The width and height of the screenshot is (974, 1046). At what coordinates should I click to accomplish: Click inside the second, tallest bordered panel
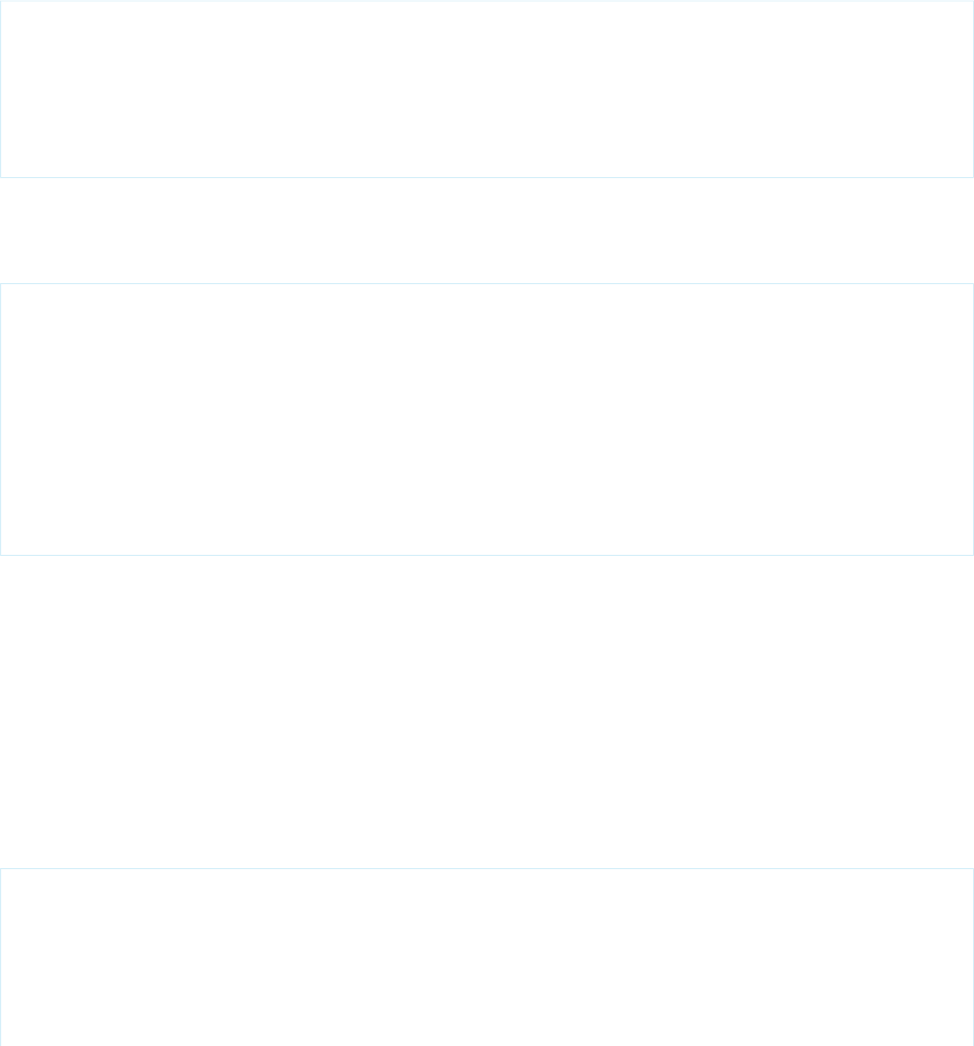pos(487,419)
